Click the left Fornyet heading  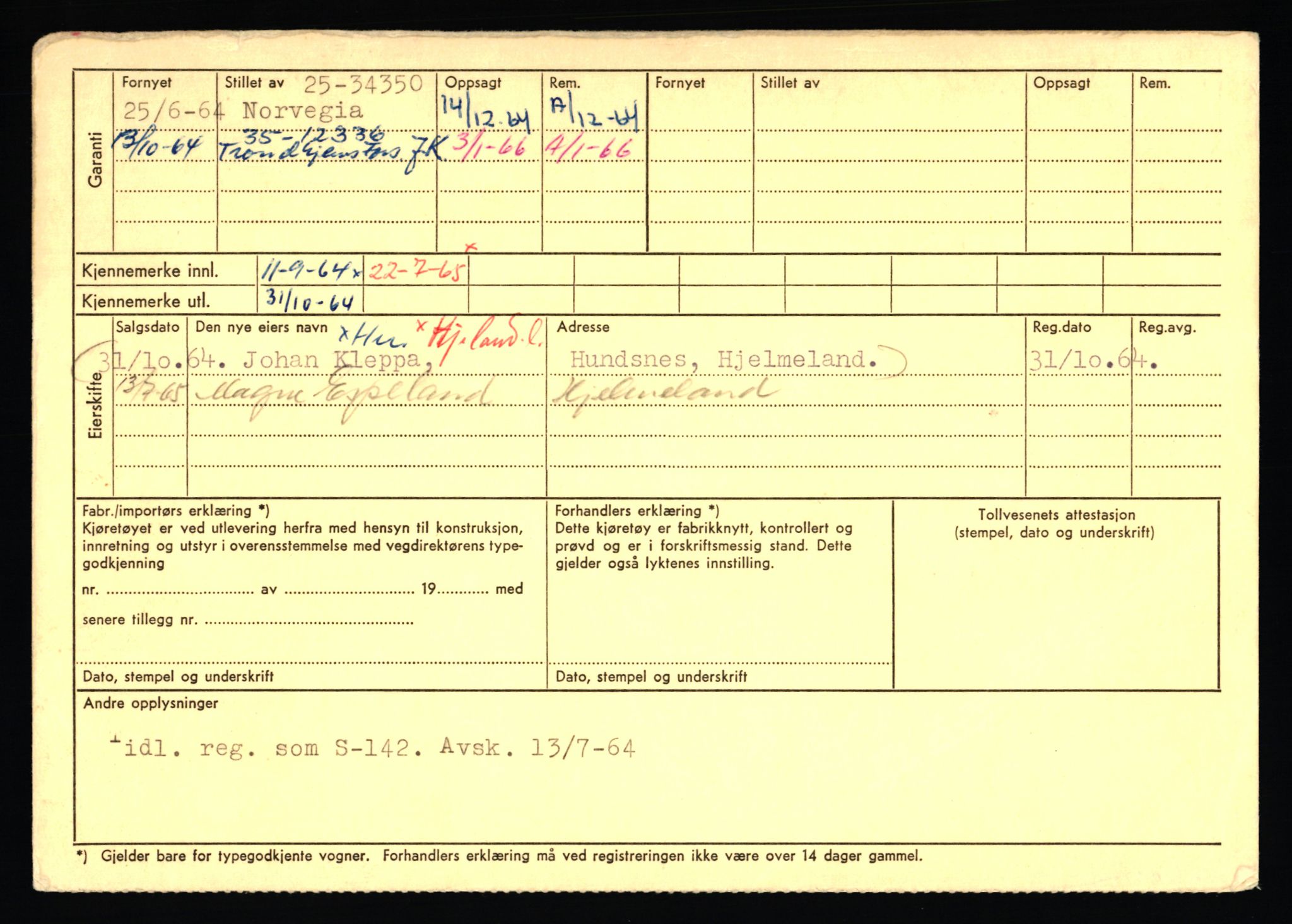tap(146, 83)
